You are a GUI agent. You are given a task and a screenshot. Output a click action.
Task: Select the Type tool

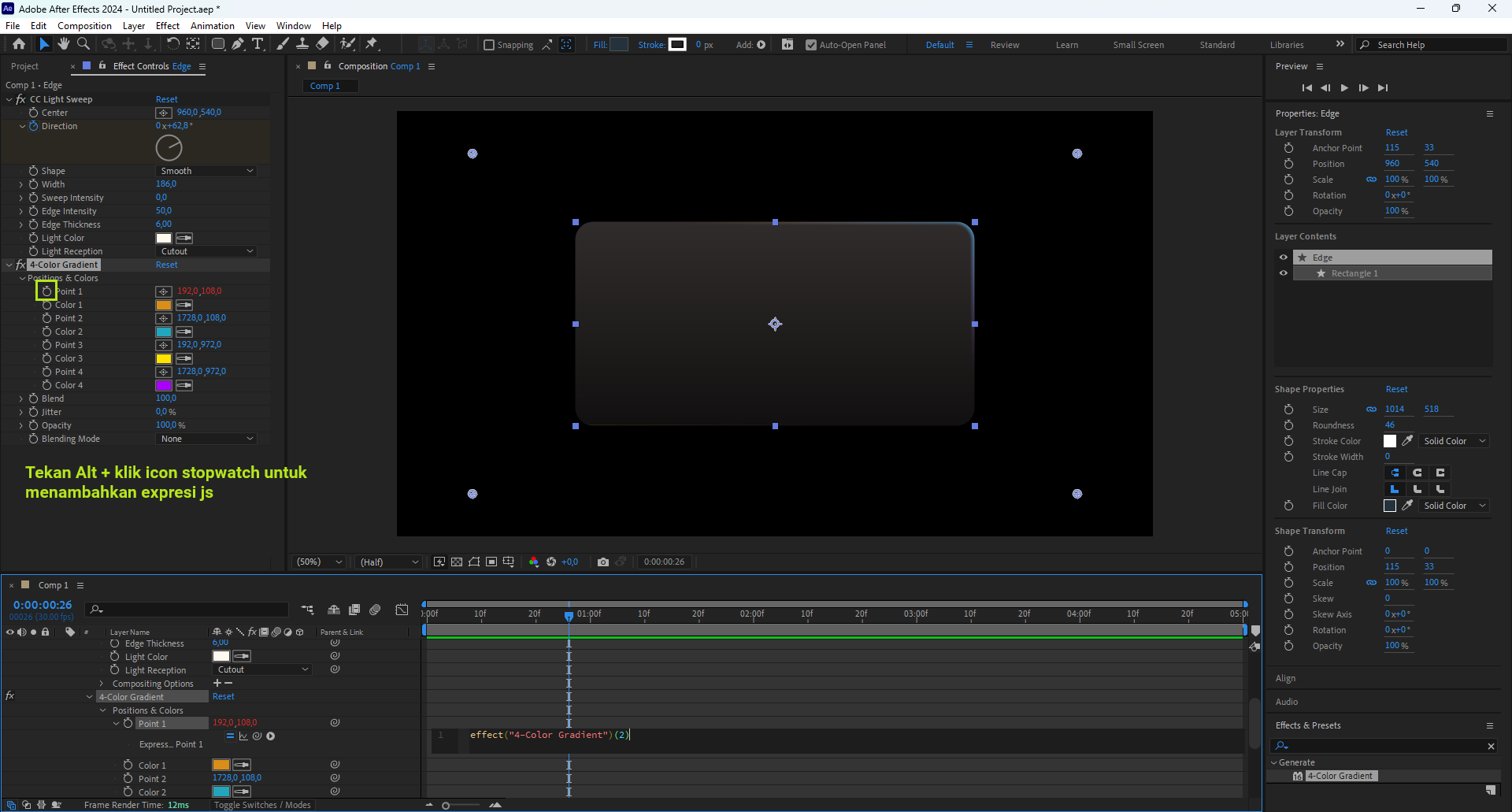(x=258, y=44)
